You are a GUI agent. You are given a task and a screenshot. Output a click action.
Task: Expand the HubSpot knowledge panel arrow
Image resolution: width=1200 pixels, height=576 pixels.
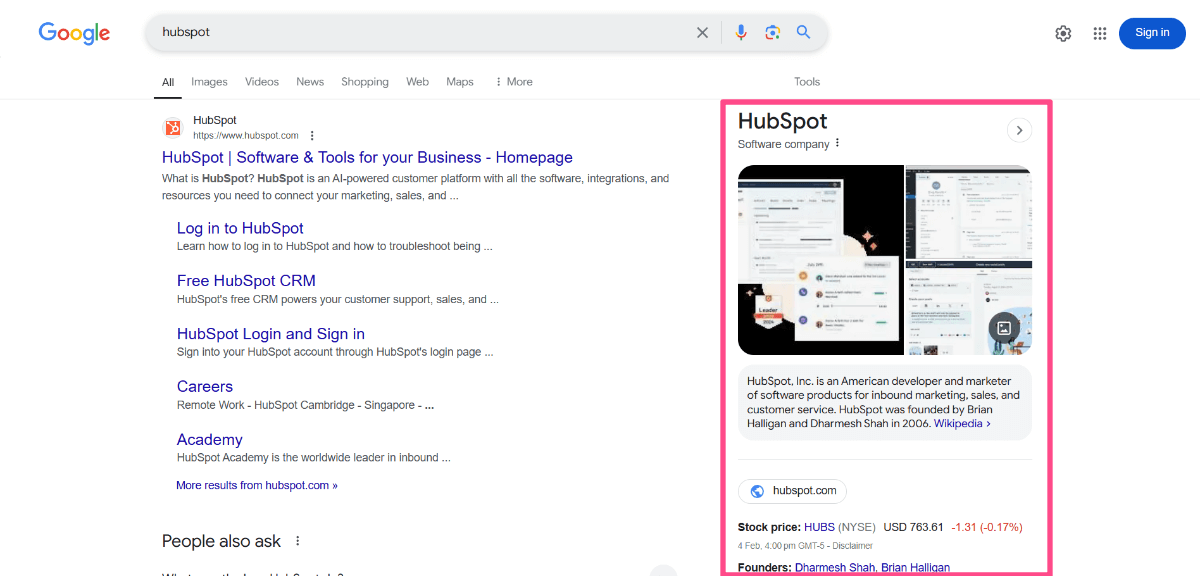1019,130
